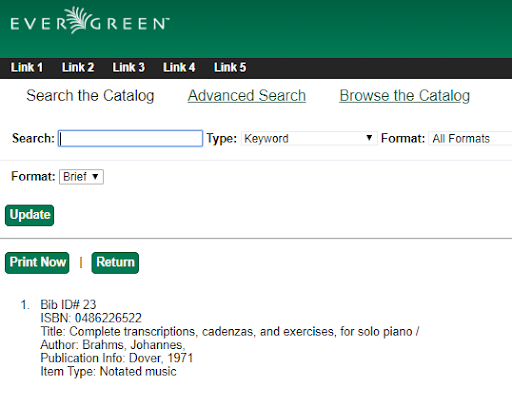Click the Update button
512x408 pixels.
(x=30, y=215)
